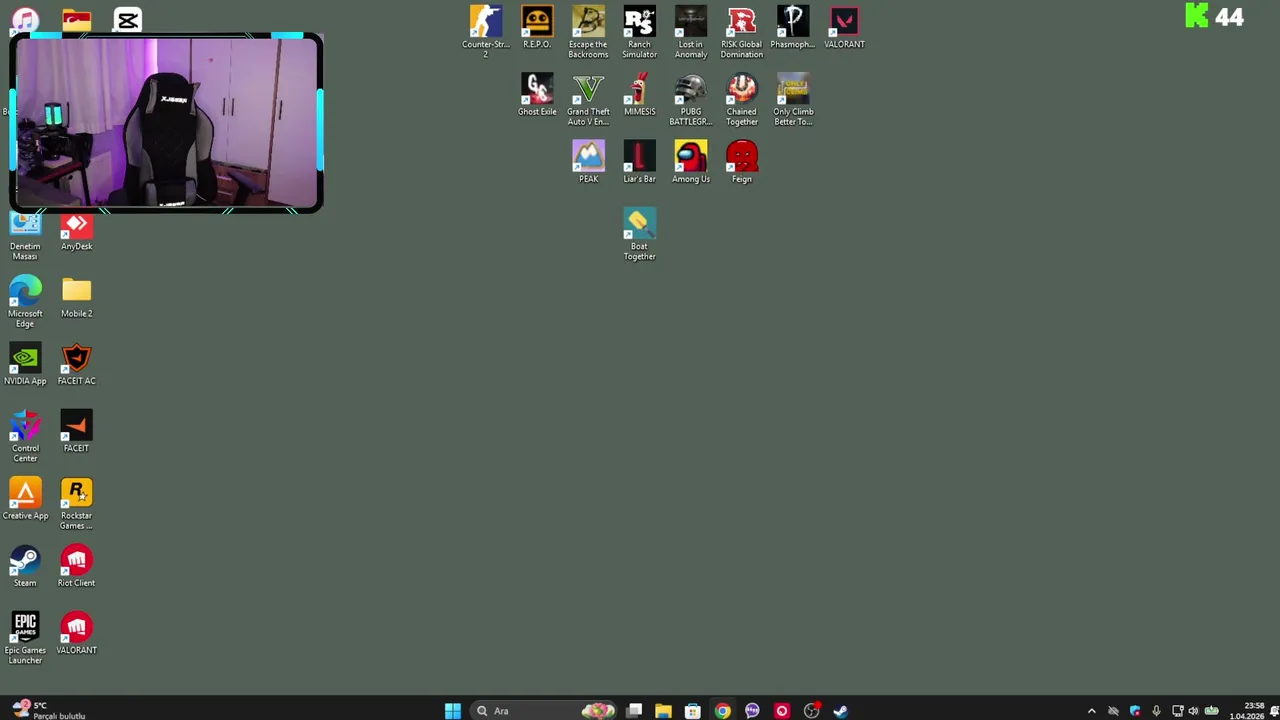
Task: Open the Rockstar Games Launcher shortcut
Action: [x=76, y=503]
